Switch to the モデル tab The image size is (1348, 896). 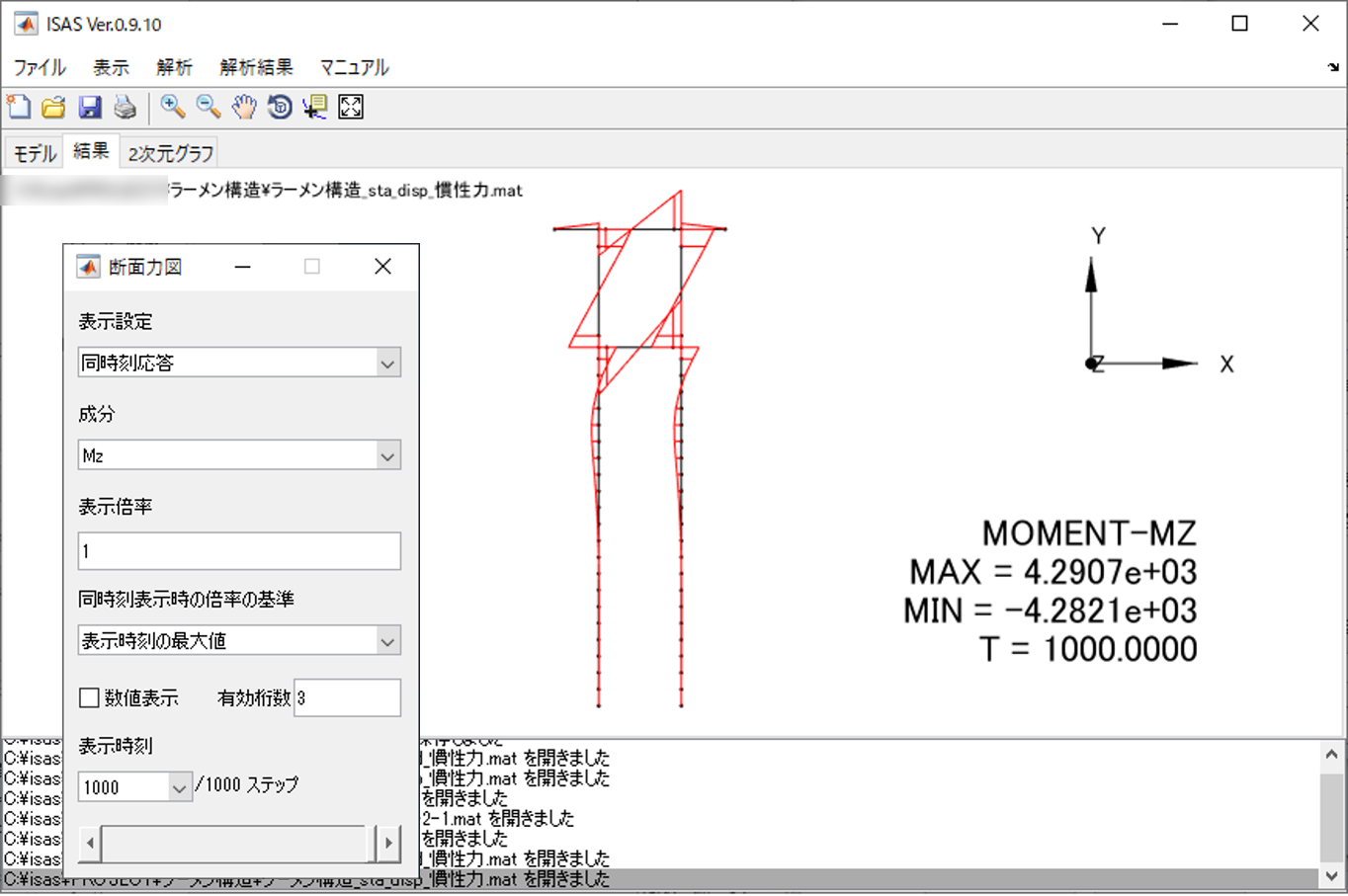[35, 153]
